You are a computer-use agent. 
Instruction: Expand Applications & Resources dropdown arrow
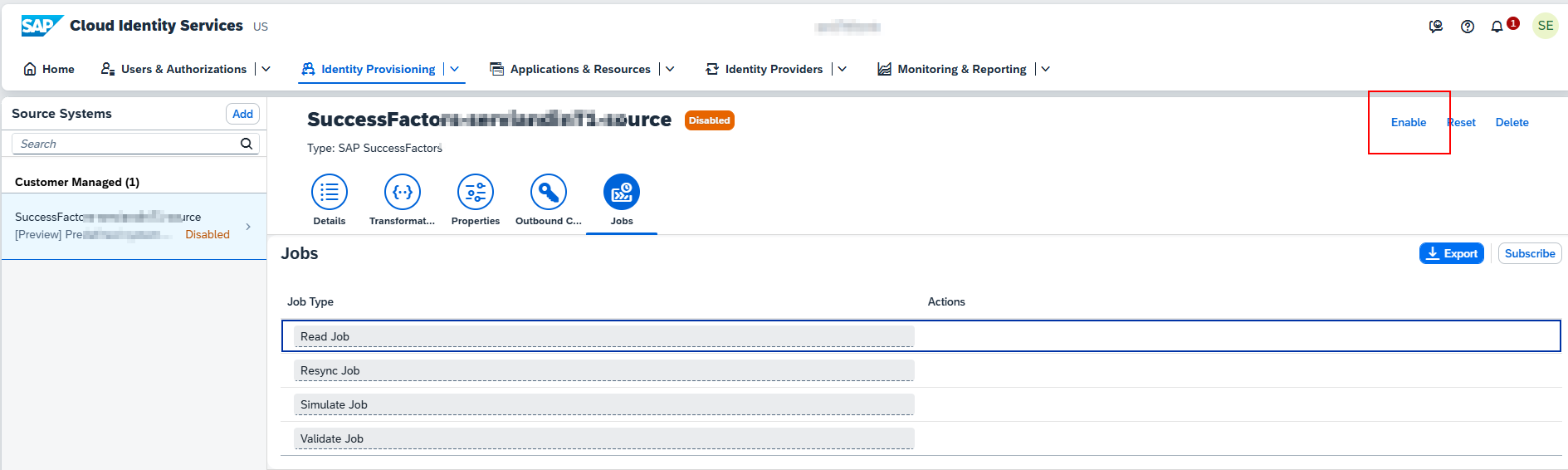point(670,69)
